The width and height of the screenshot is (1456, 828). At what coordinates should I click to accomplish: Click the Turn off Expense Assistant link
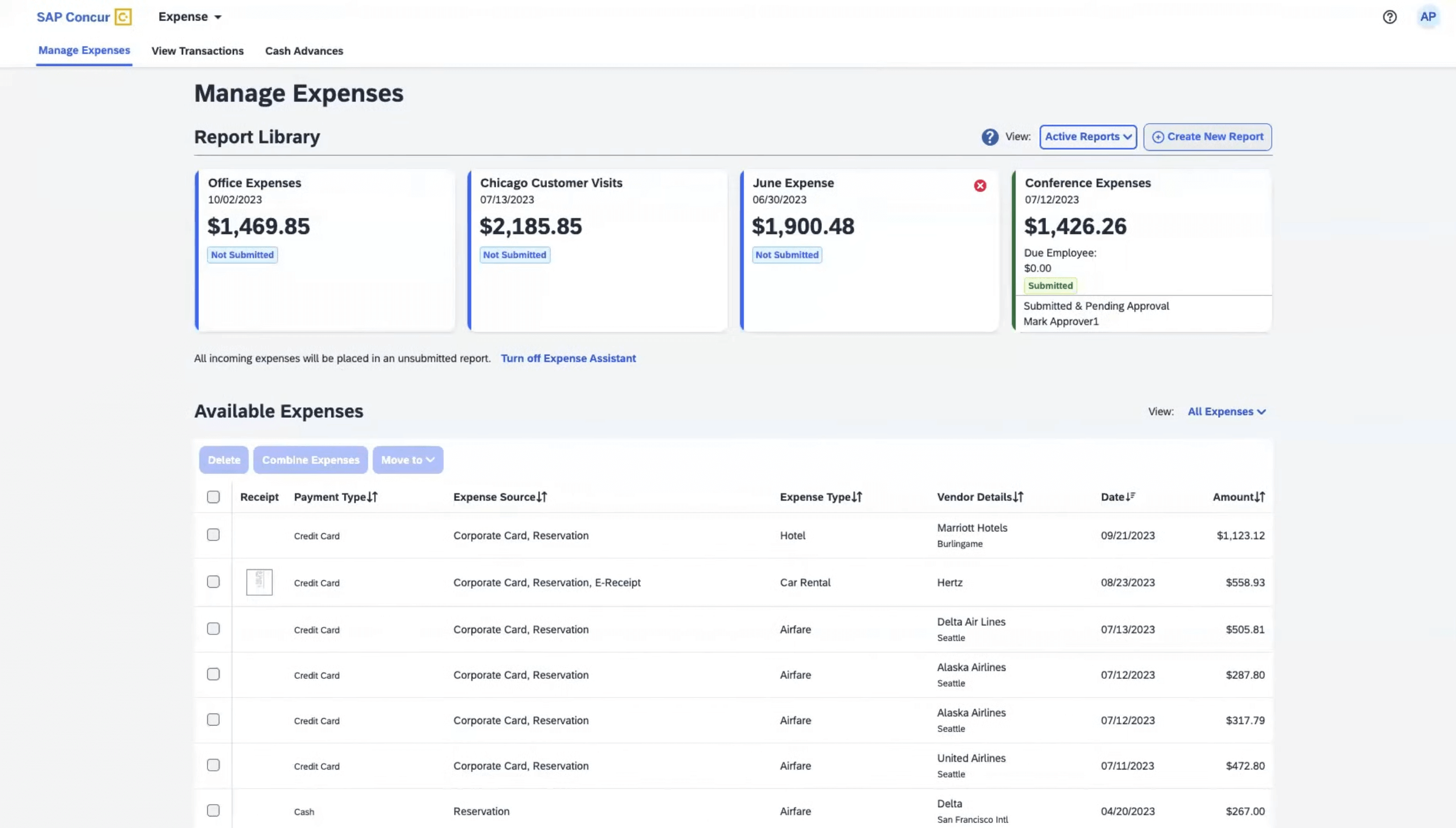click(568, 359)
